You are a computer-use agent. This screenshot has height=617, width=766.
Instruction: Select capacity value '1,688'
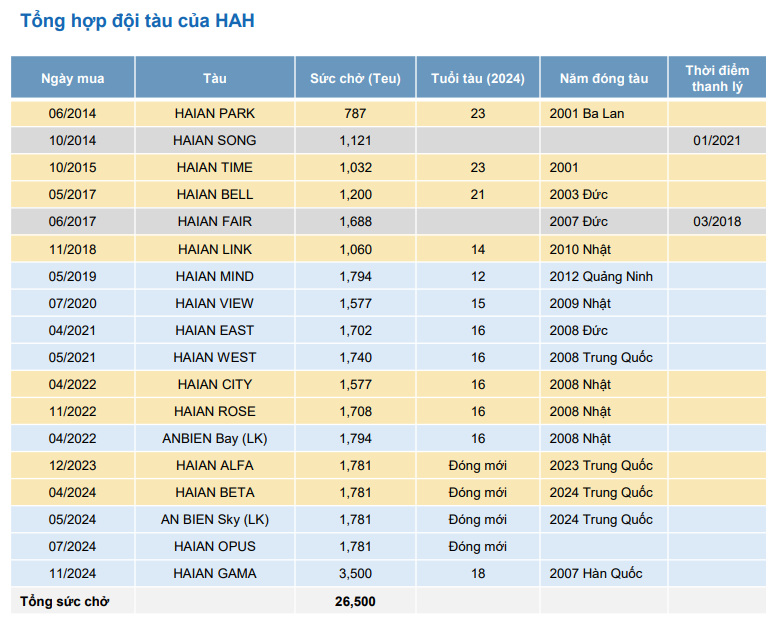click(x=355, y=221)
